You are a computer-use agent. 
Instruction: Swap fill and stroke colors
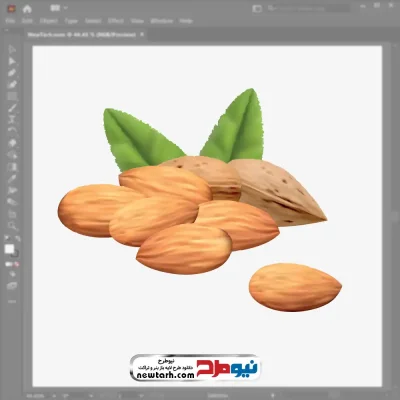pyautogui.click(x=18, y=239)
